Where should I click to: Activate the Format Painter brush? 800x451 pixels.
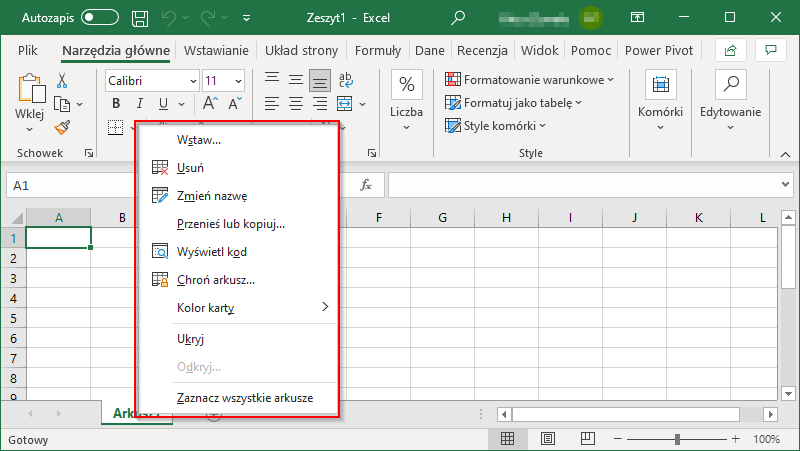pos(62,128)
